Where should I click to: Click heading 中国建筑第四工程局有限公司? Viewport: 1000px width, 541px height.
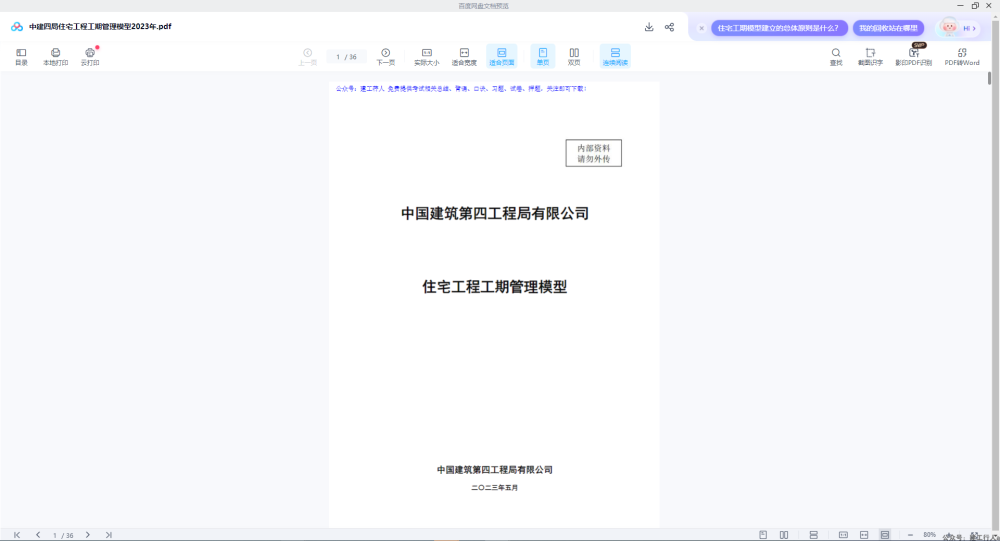[x=494, y=214]
